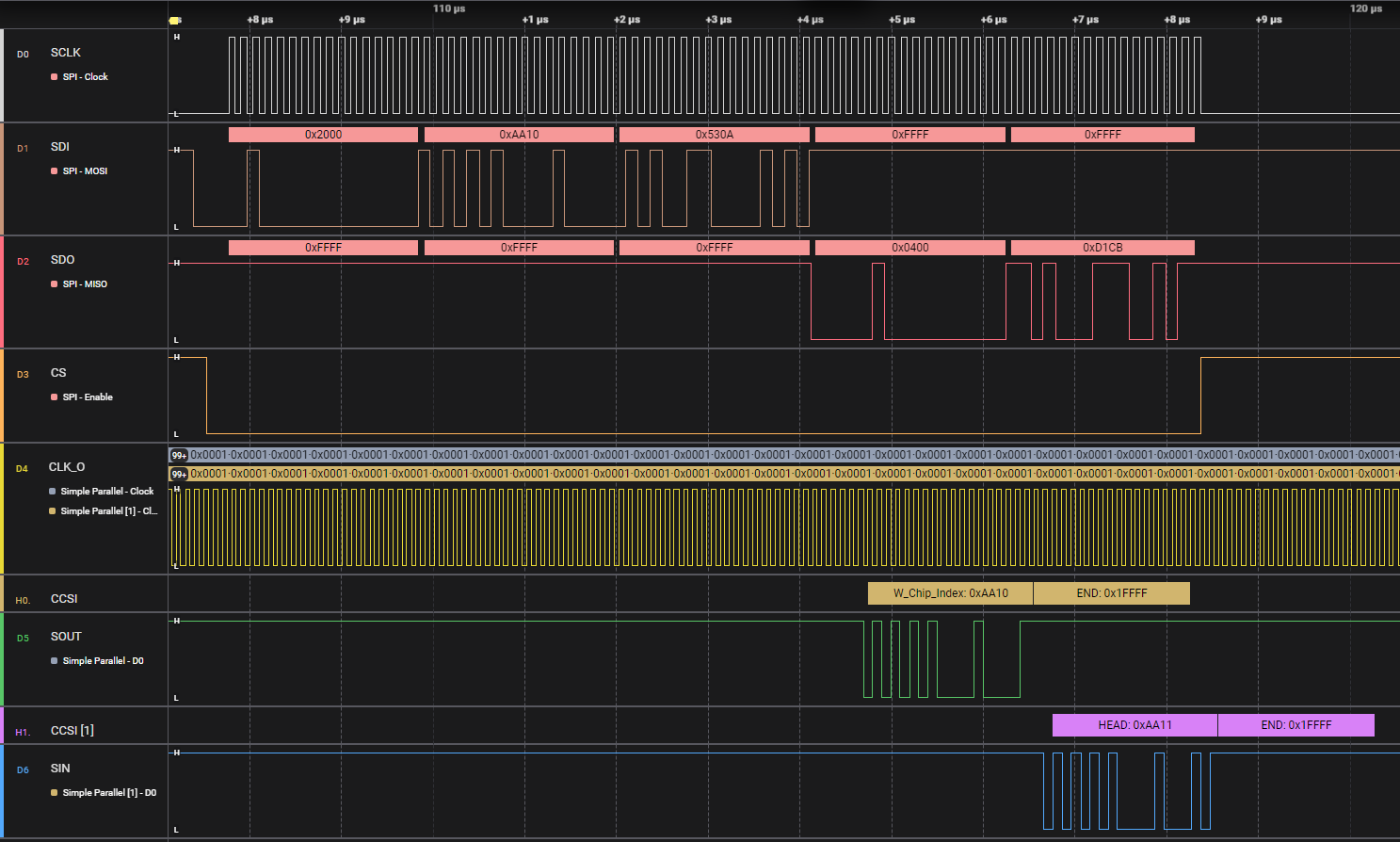
Task: Select the 0x2000 decoded frame on SDI
Action: [323, 135]
